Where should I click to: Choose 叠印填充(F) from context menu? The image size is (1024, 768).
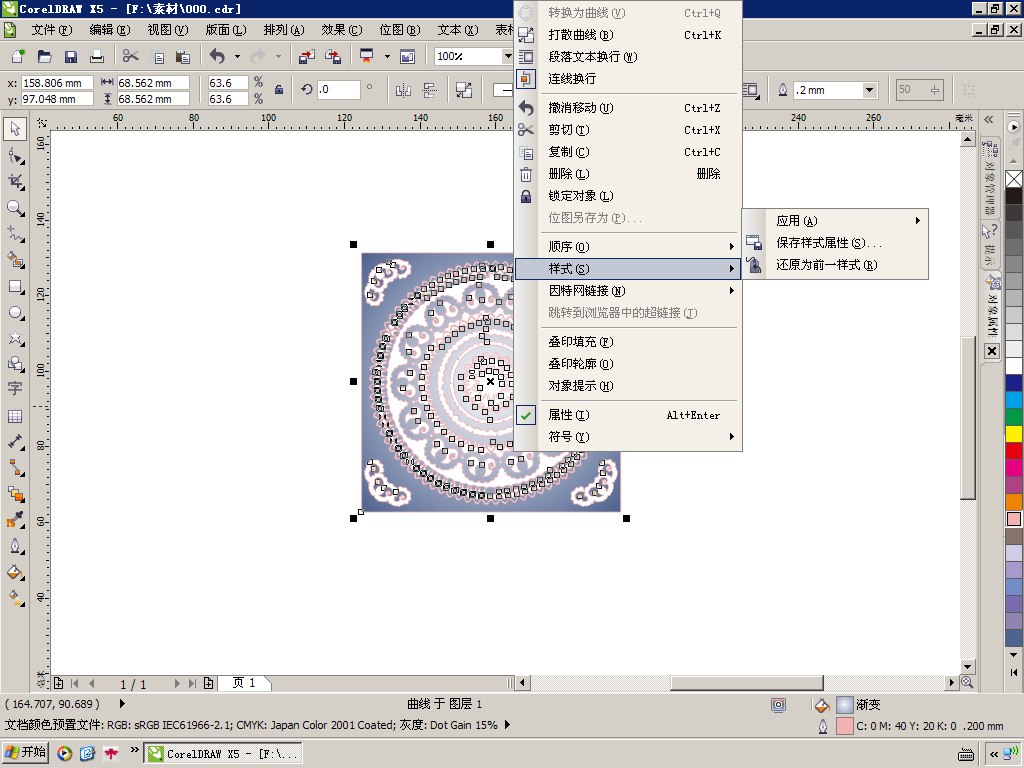(x=628, y=342)
